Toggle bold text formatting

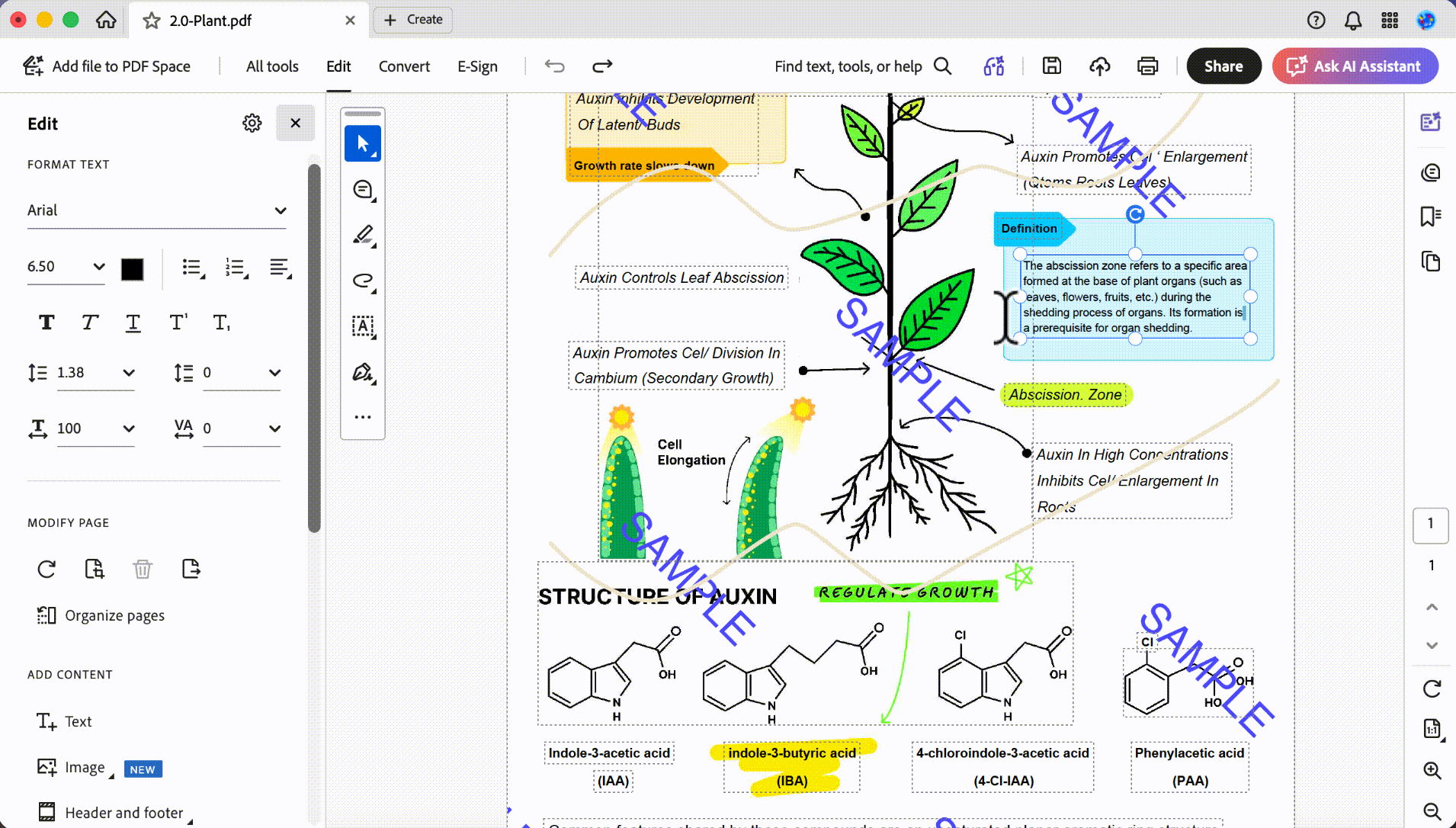[x=47, y=323]
